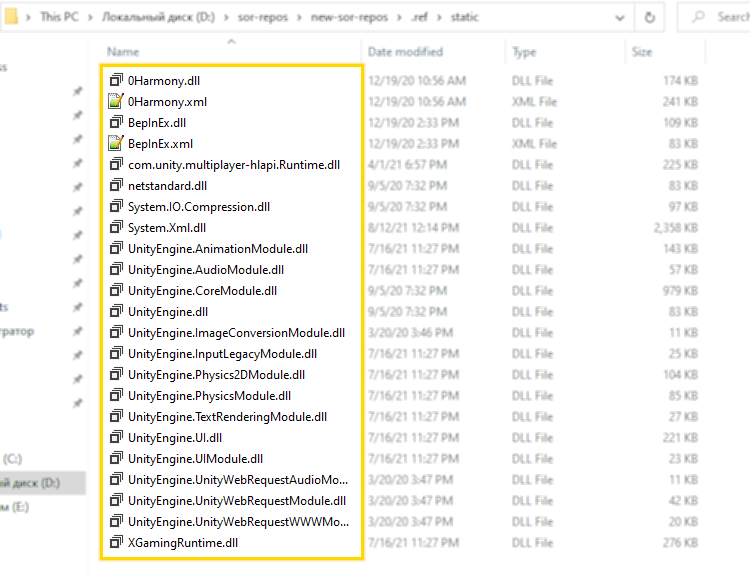Click the UnityEngine.PhysicsModule.dll icon
This screenshot has height=578, width=750.
click(x=116, y=395)
